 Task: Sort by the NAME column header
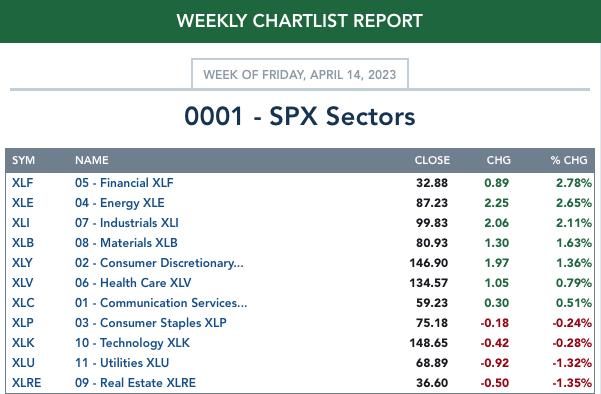pyautogui.click(x=92, y=160)
